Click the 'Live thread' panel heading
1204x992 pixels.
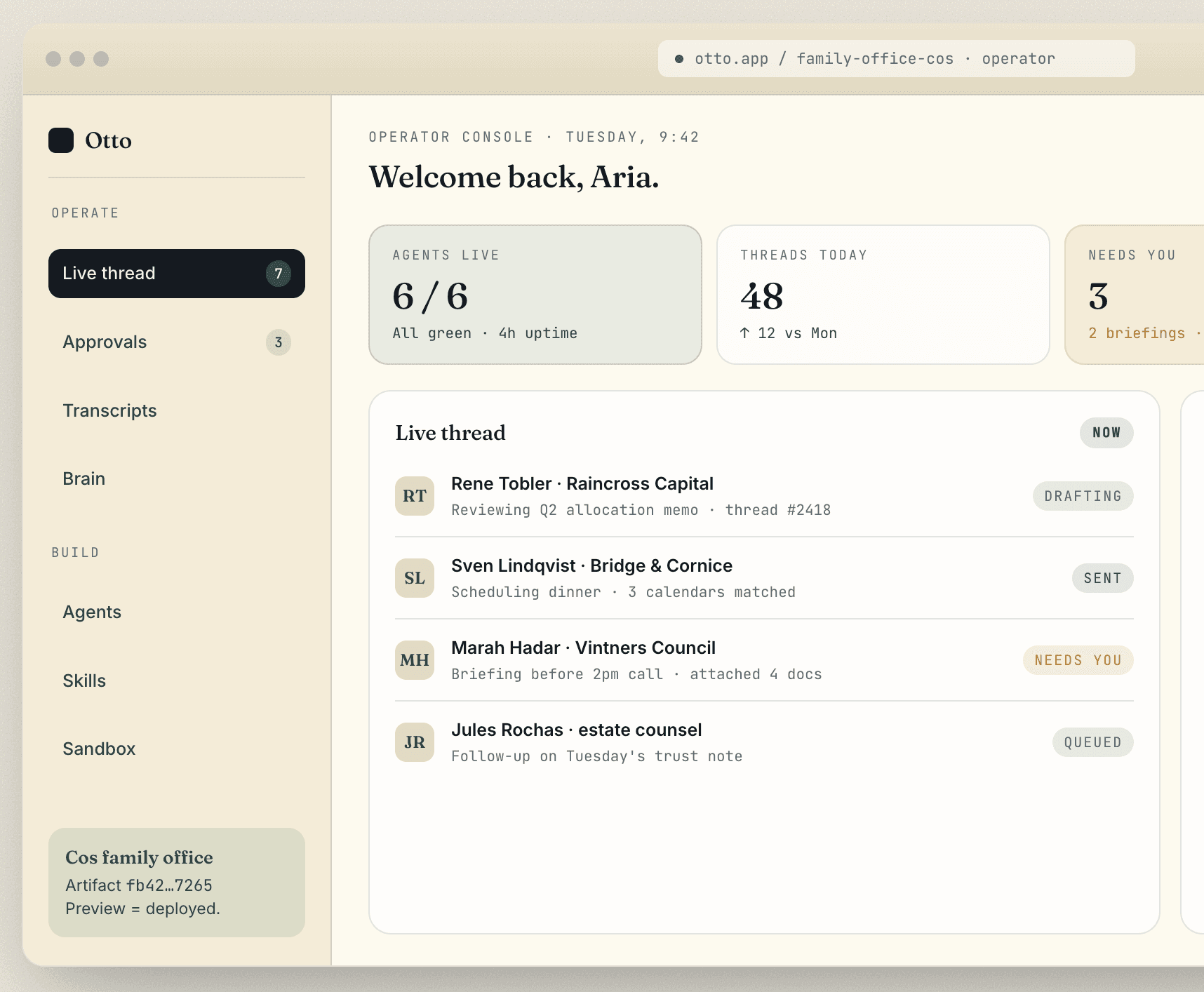coord(450,433)
